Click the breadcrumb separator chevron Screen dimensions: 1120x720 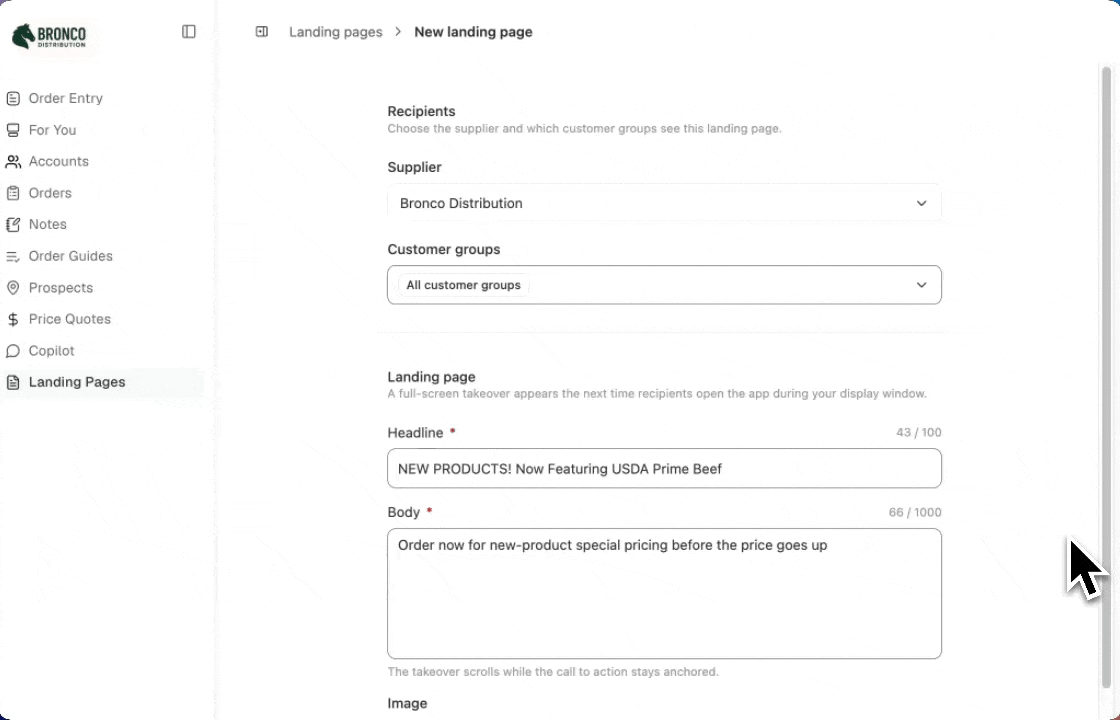pyautogui.click(x=398, y=31)
